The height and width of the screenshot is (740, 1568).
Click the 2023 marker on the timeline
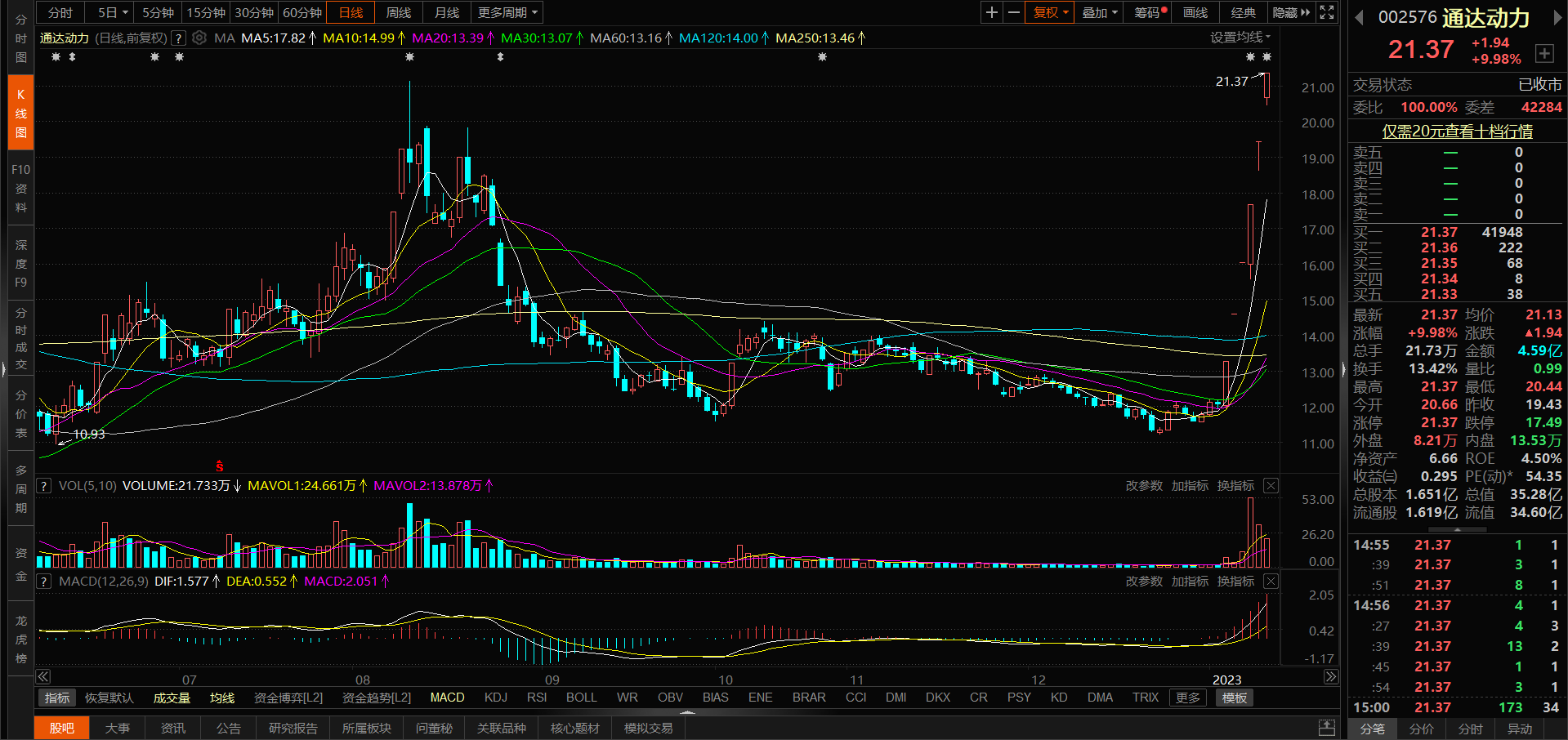(1226, 680)
